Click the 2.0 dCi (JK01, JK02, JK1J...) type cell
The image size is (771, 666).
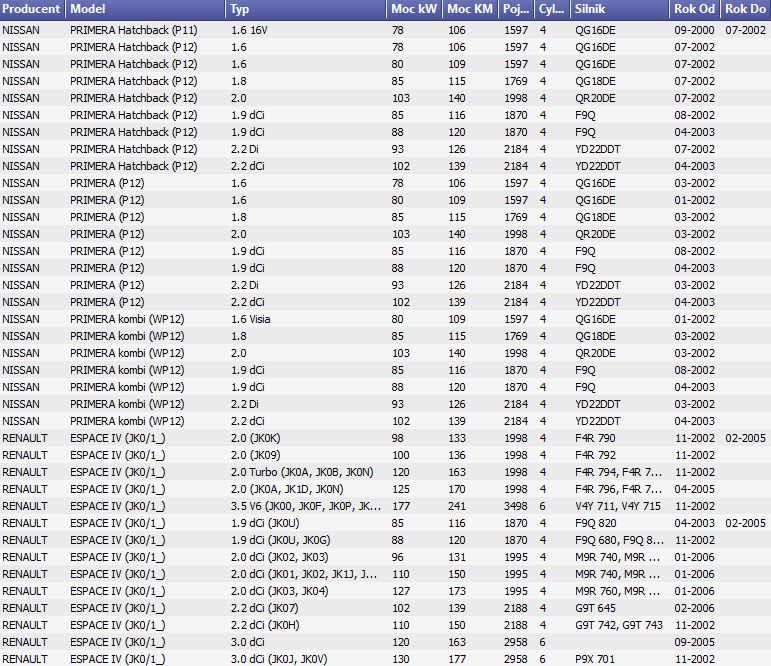pos(304,575)
